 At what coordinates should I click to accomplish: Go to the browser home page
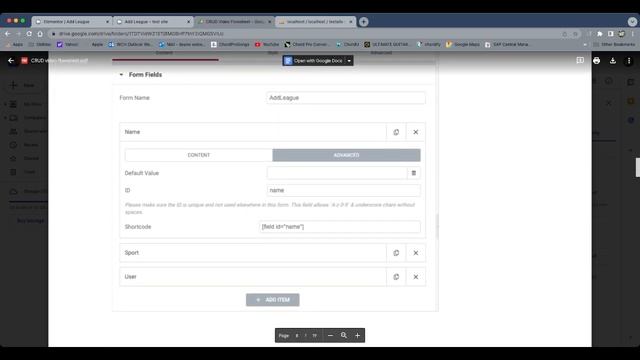(x=40, y=34)
